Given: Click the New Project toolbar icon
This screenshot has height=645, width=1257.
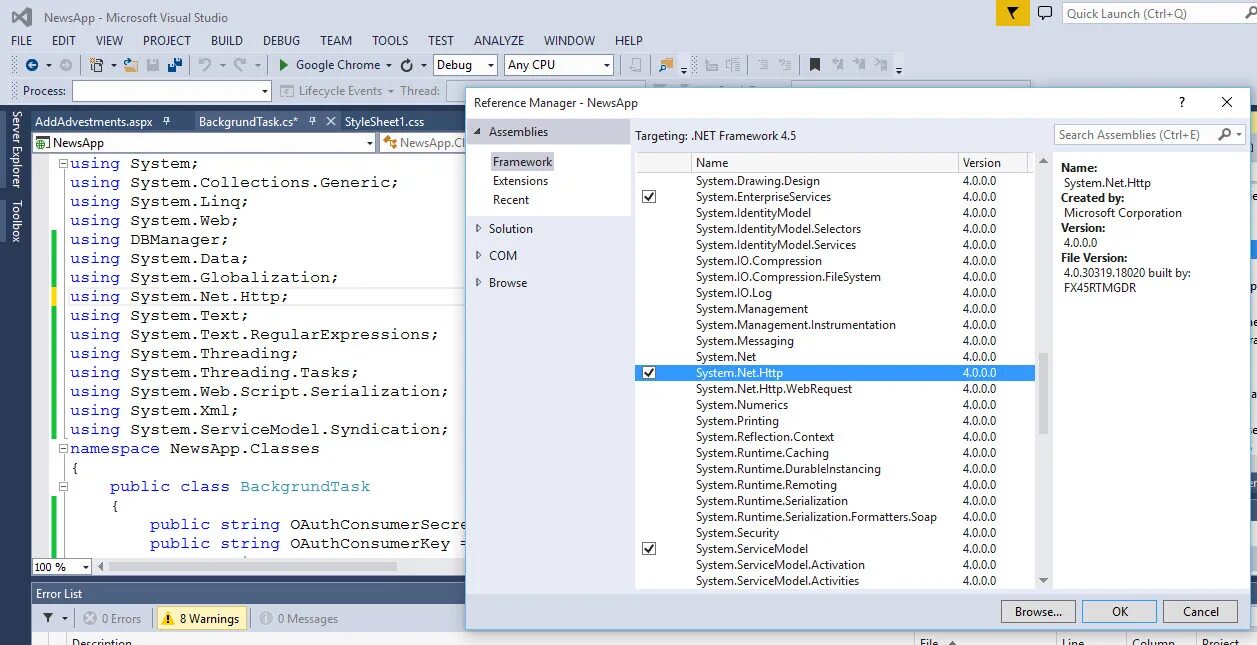Looking at the screenshot, I should (97, 65).
